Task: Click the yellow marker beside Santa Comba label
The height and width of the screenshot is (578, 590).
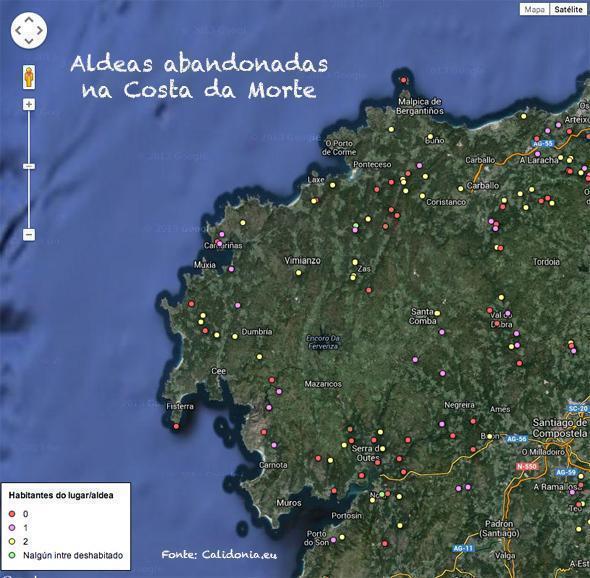Action: point(437,313)
